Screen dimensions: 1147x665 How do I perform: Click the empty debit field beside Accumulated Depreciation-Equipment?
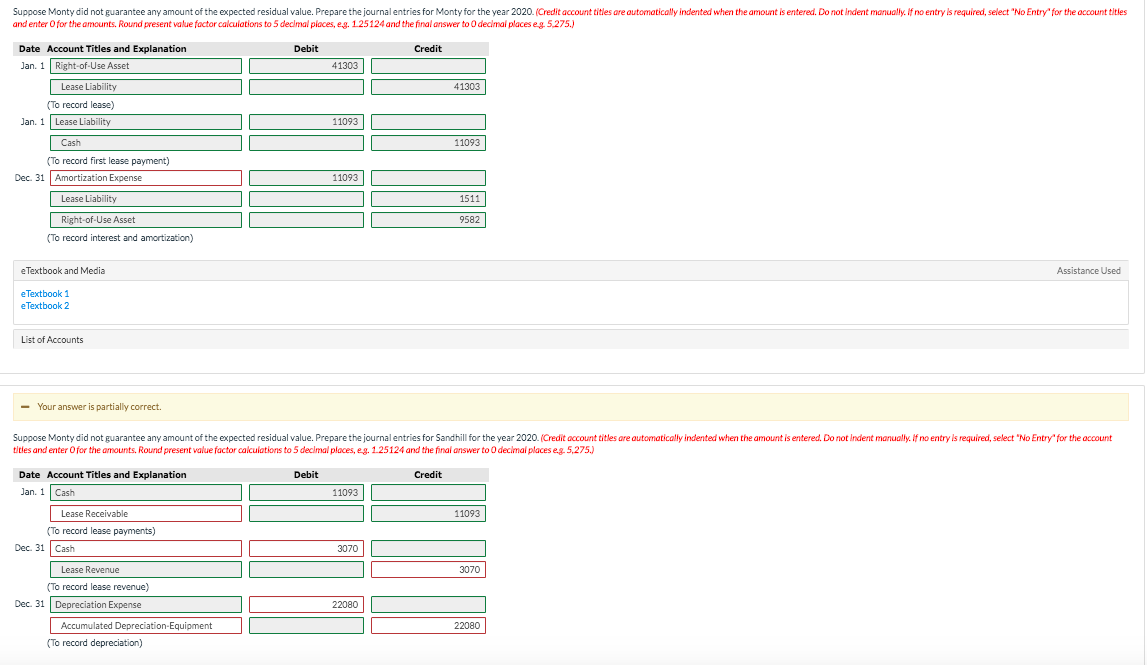point(306,625)
